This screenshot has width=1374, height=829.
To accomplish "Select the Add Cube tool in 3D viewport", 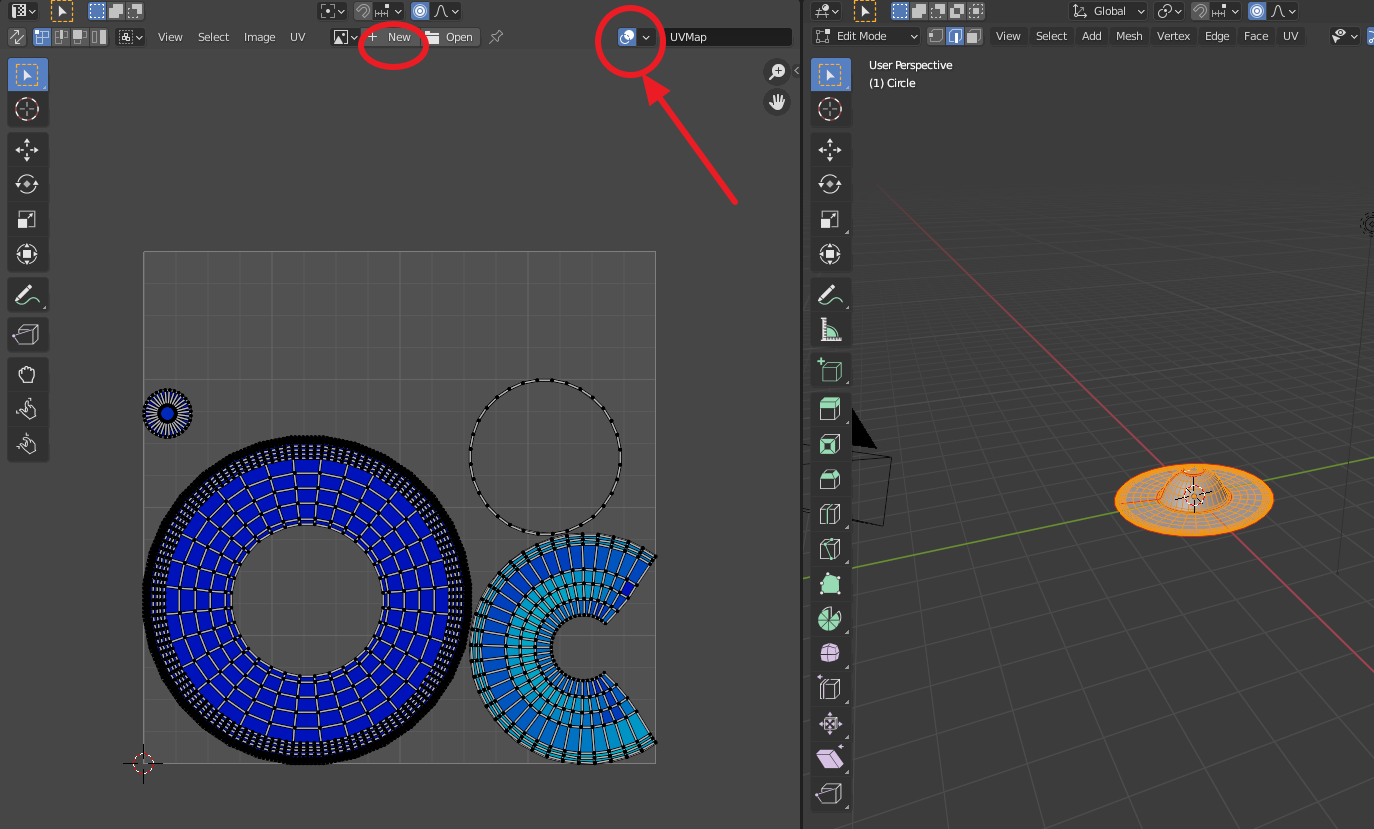I will (x=830, y=370).
